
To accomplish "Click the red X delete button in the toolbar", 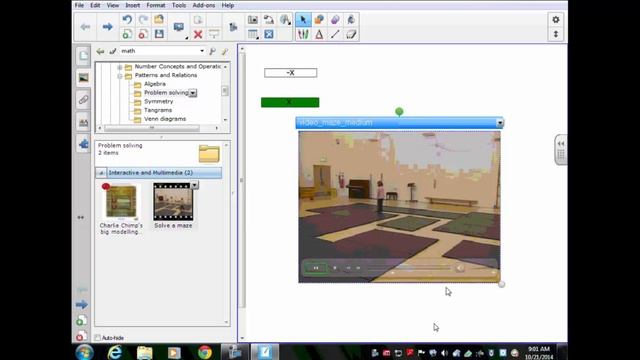I will (x=198, y=34).
